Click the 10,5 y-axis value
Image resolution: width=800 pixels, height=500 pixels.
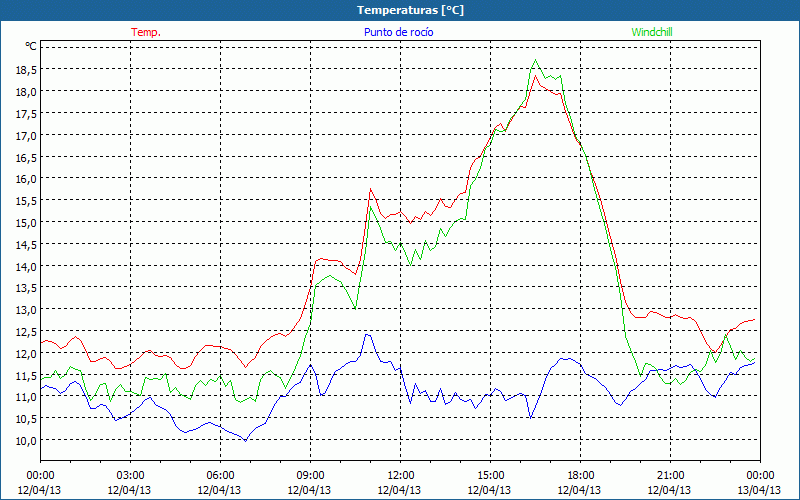pyautogui.click(x=26, y=419)
